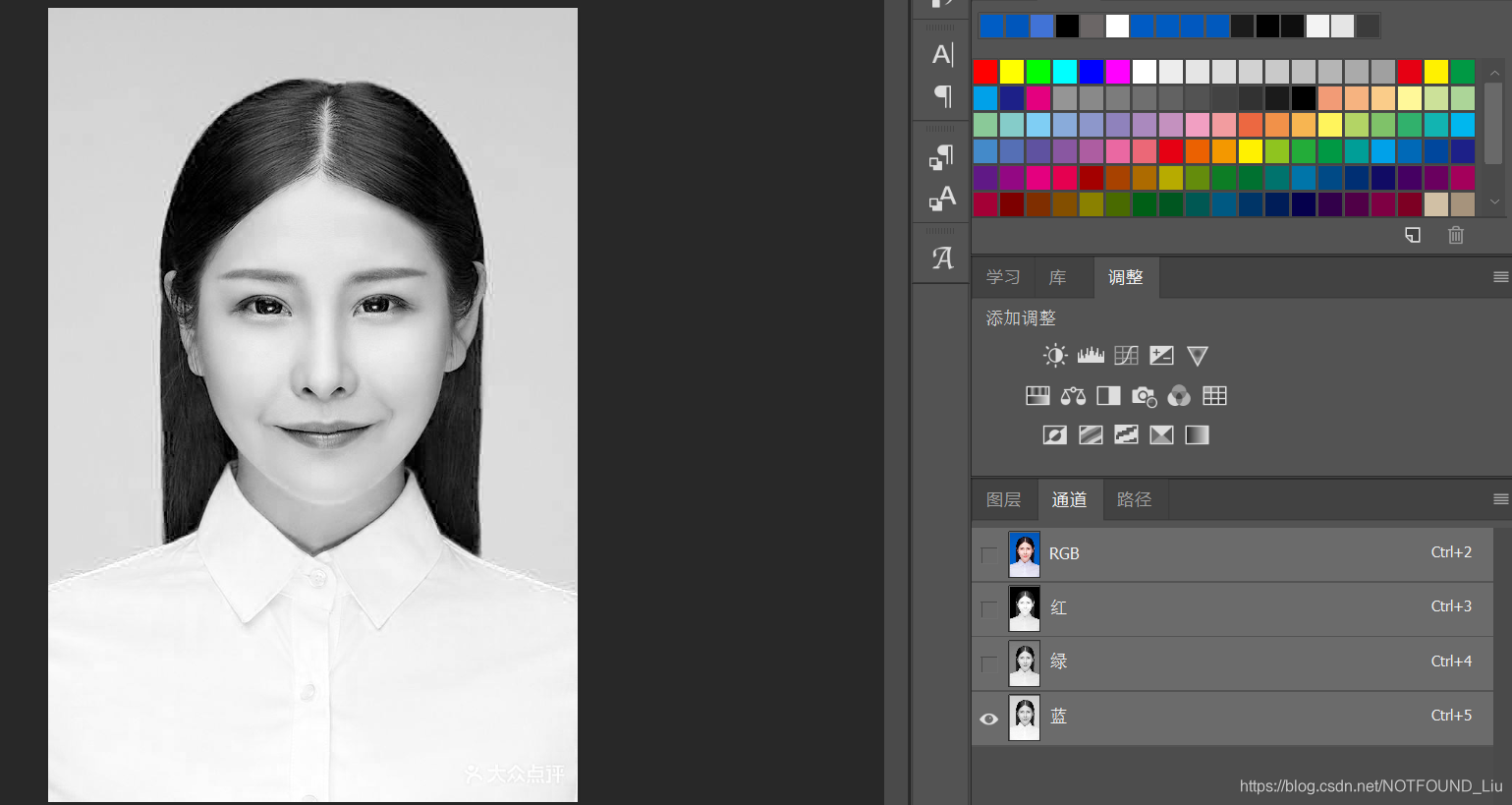Viewport: 1512px width, 805px height.
Task: Pick the cyan swatch in top grid row
Action: [x=1065, y=72]
